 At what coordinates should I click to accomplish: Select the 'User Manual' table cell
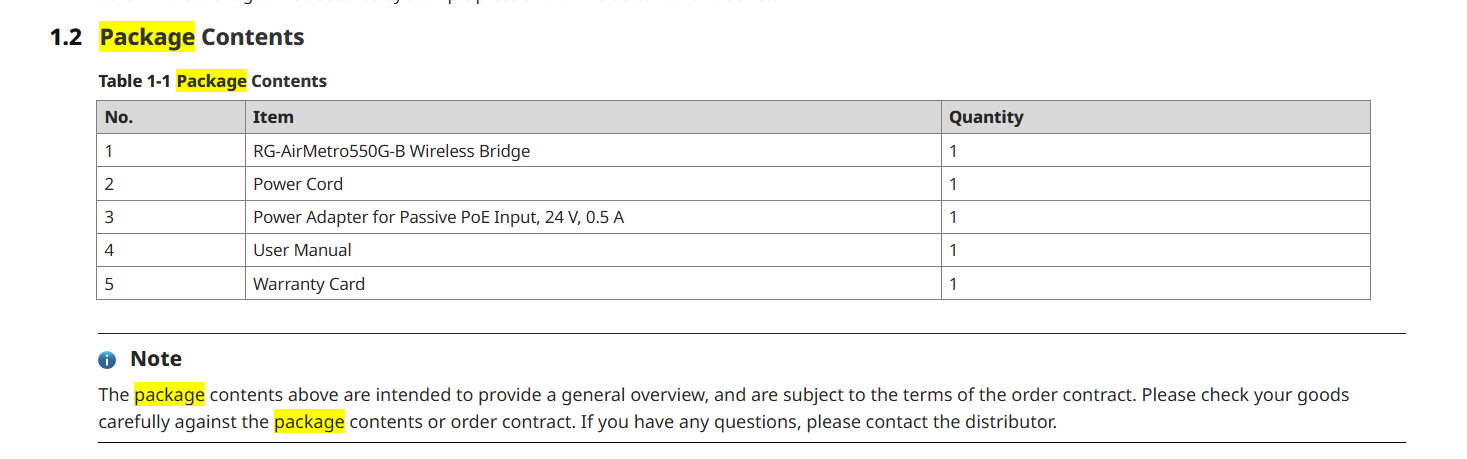594,250
